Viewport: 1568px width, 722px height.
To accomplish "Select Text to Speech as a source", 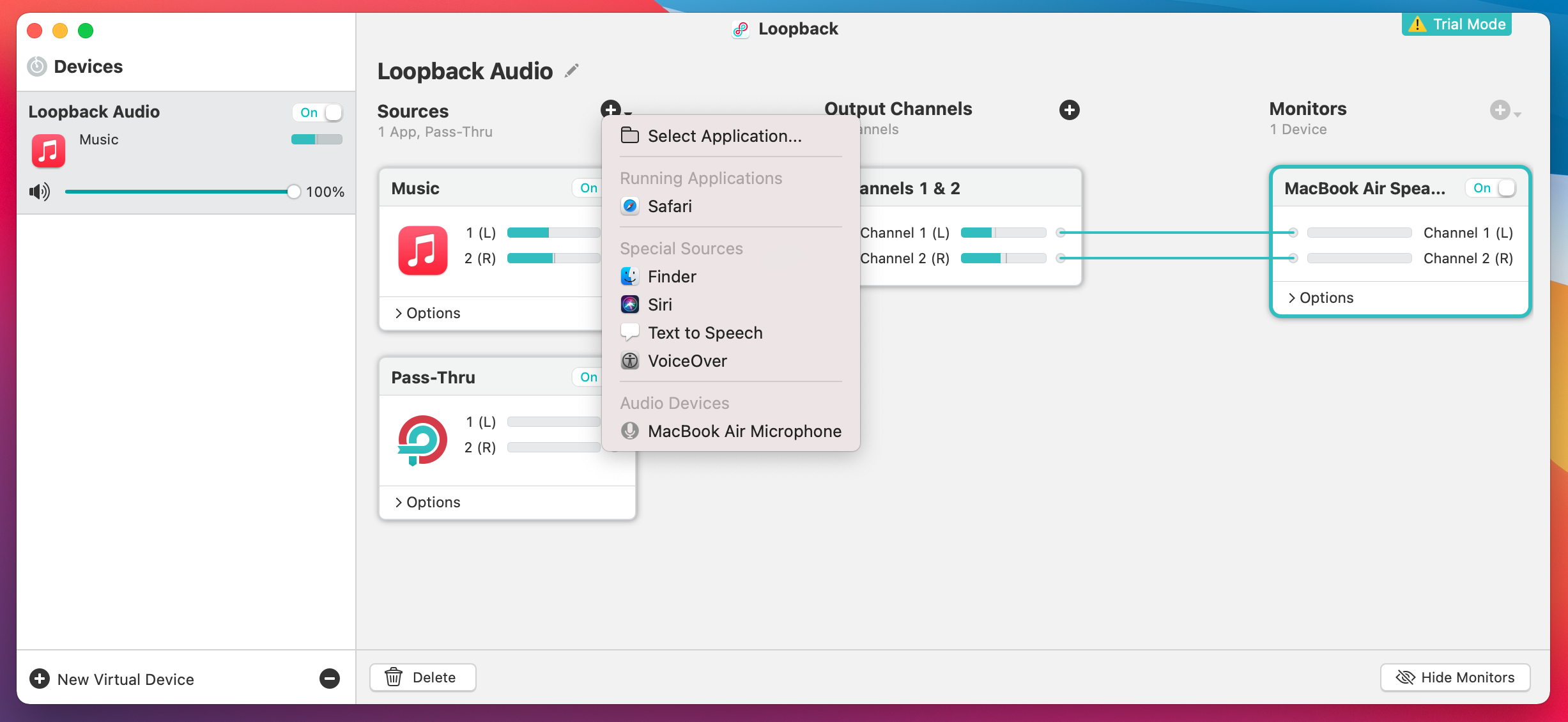I will (x=731, y=332).
